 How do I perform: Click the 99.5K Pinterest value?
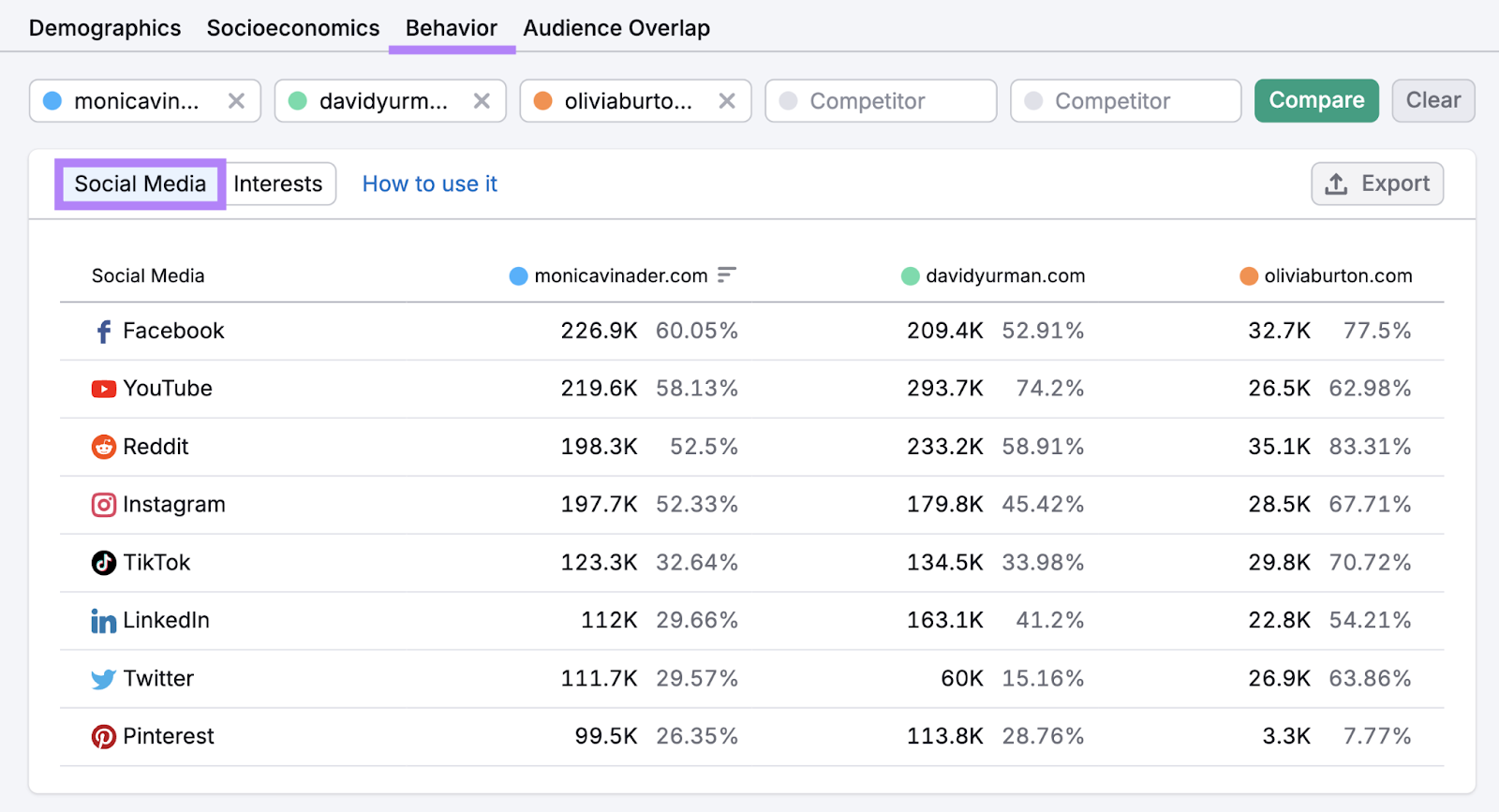point(606,736)
